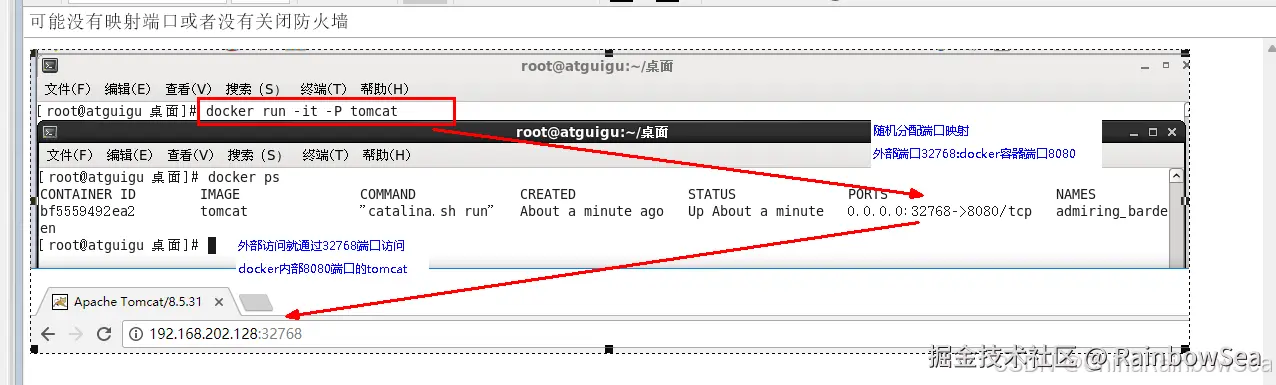Close the Apache Tomcat/8.5.31 browser tab
The width and height of the screenshot is (1276, 385).
(220, 301)
